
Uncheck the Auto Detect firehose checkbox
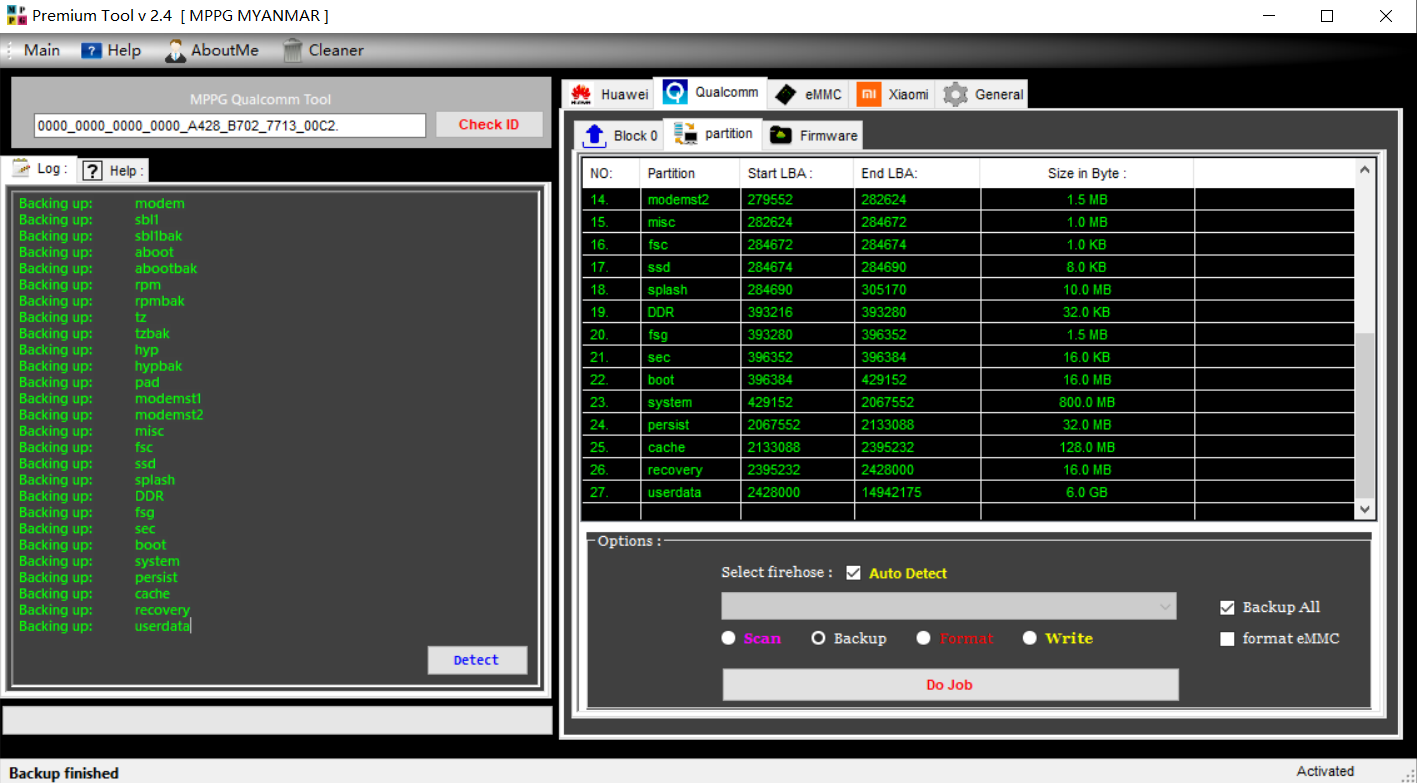tap(853, 573)
